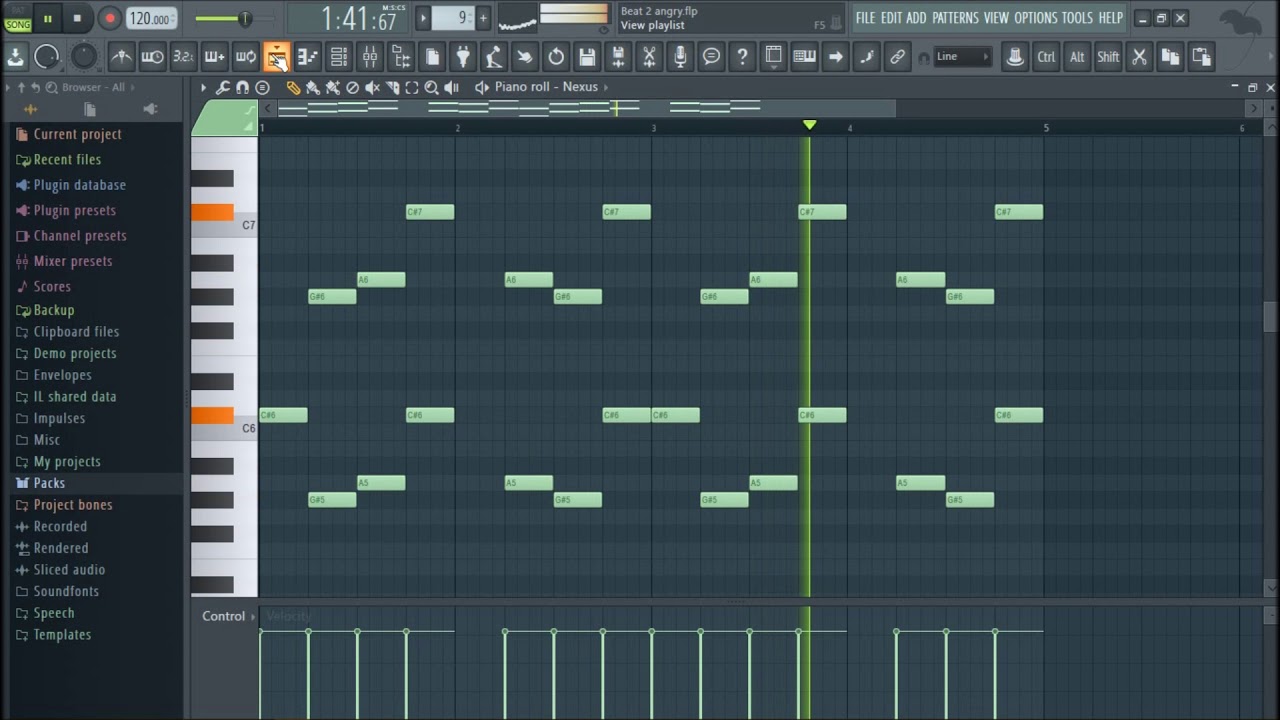Open the channel rack icon

(339, 57)
